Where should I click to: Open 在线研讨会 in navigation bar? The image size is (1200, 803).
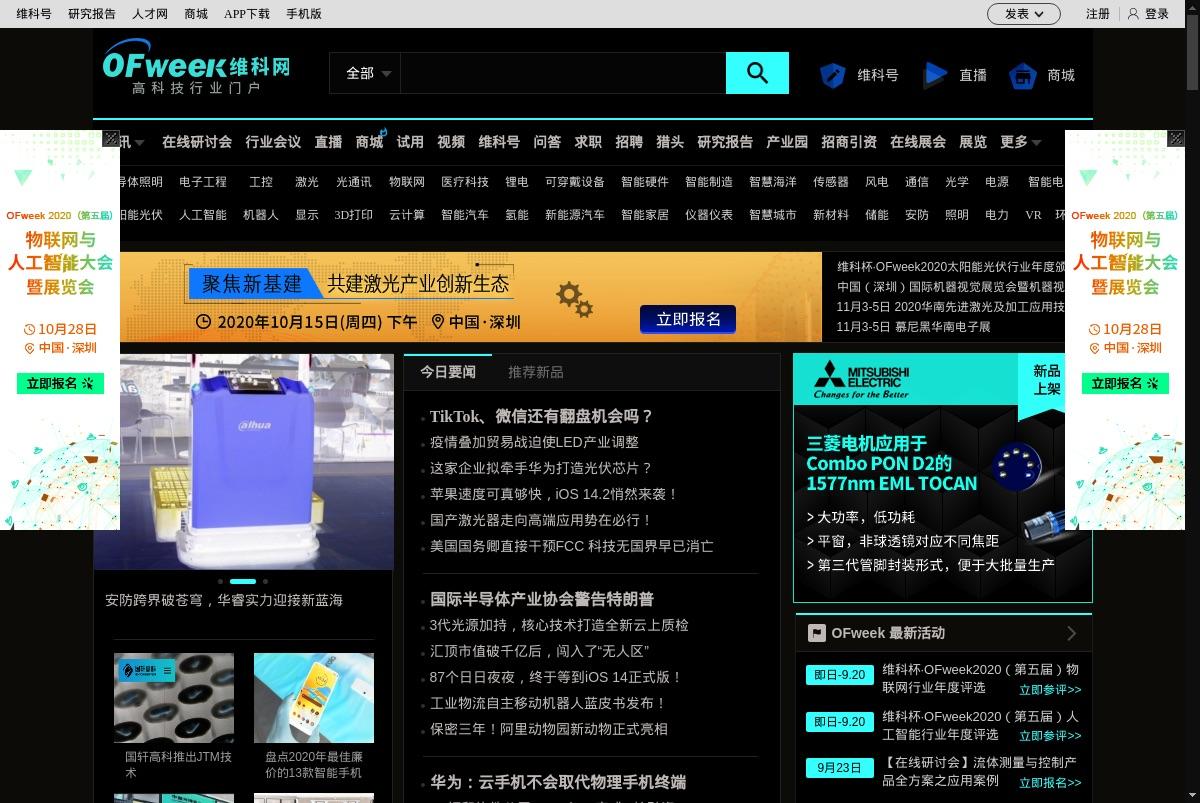coord(197,142)
